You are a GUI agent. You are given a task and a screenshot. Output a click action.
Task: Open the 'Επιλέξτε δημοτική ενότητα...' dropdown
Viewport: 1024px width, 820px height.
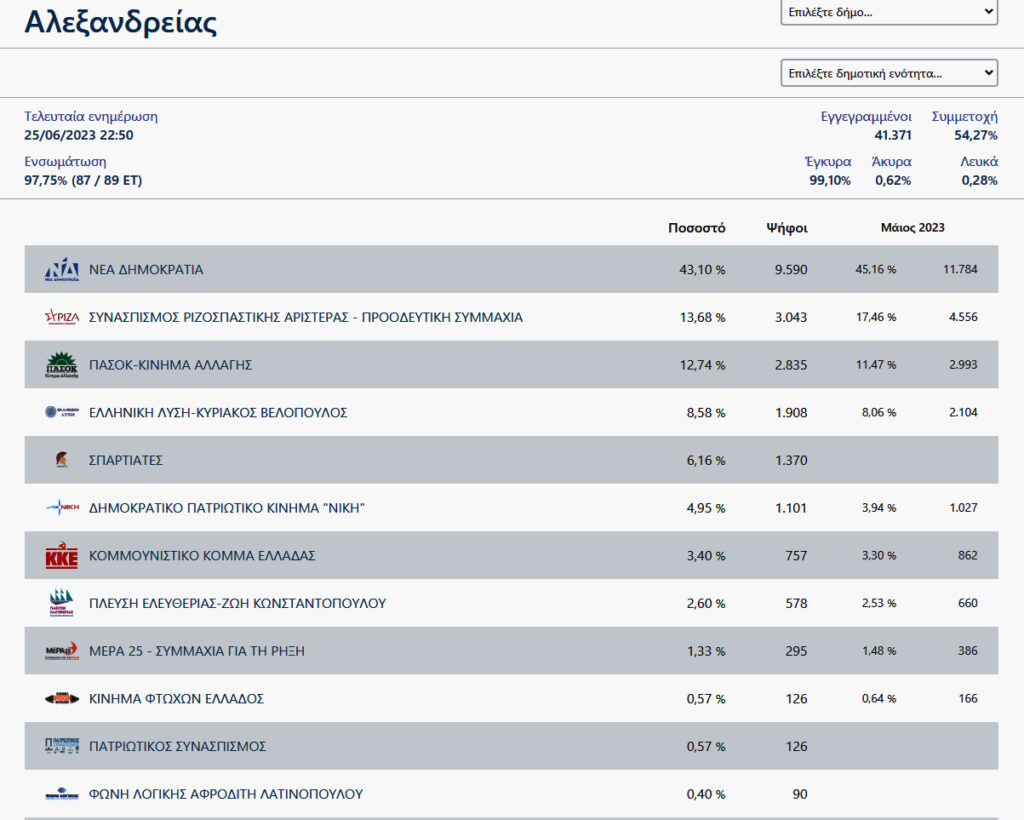pos(889,73)
